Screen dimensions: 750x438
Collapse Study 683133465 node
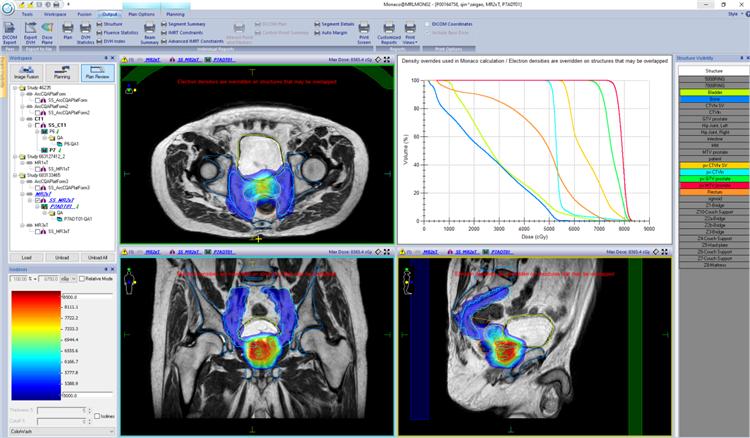(x=15, y=175)
